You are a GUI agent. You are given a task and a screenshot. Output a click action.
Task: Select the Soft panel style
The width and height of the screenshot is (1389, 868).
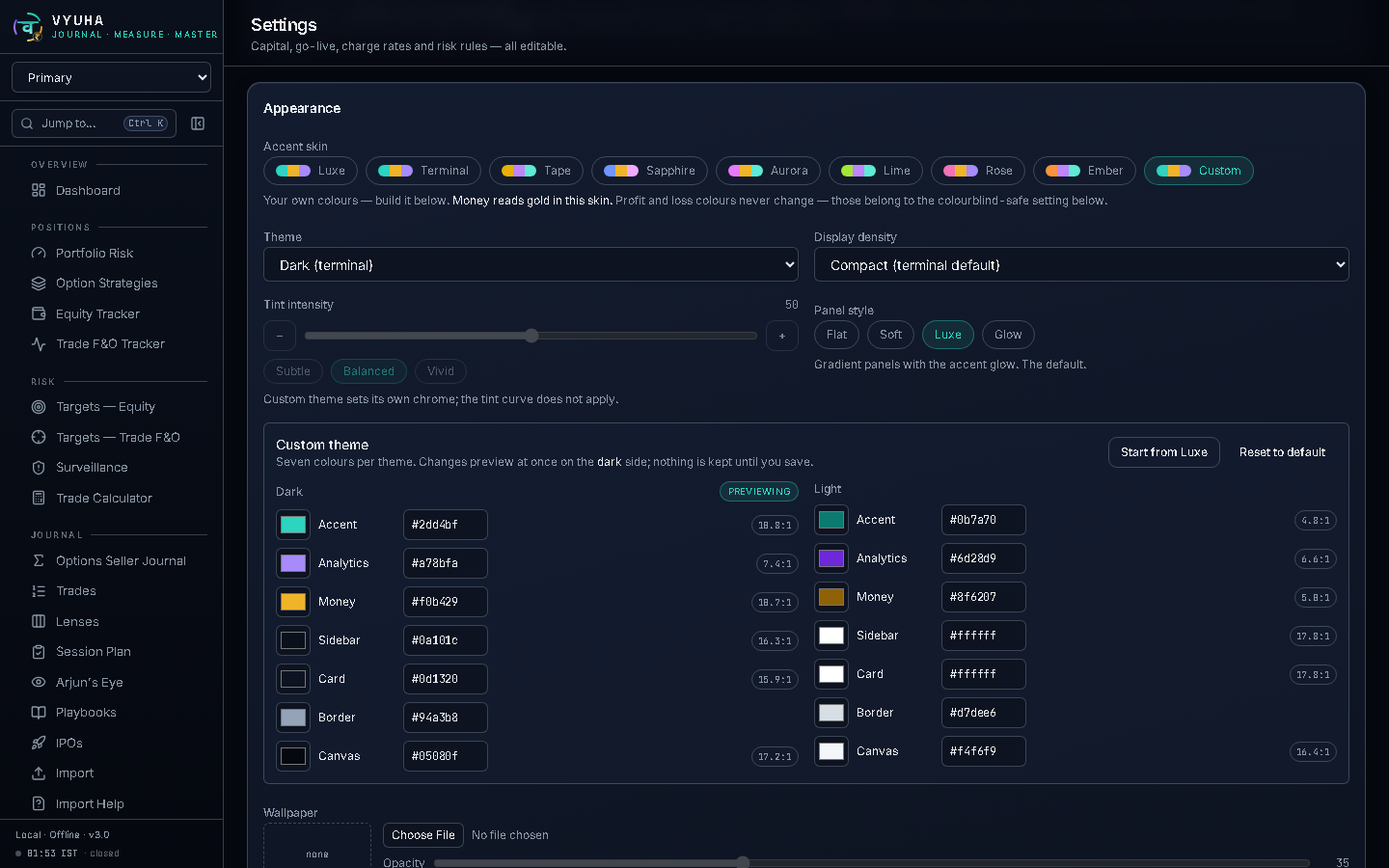(890, 335)
